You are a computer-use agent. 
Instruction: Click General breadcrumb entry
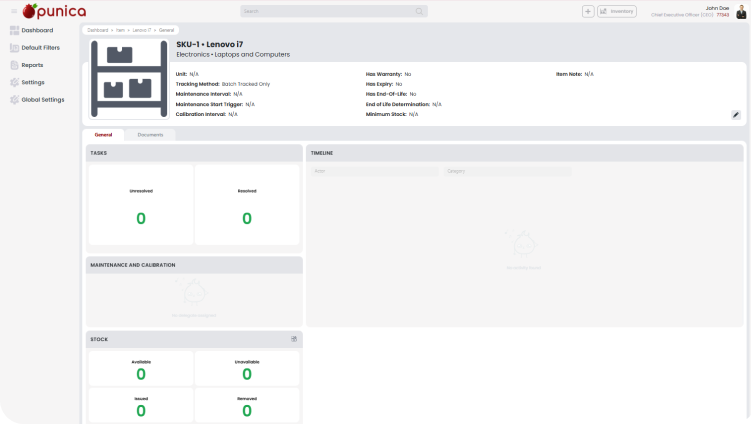pyautogui.click(x=167, y=30)
